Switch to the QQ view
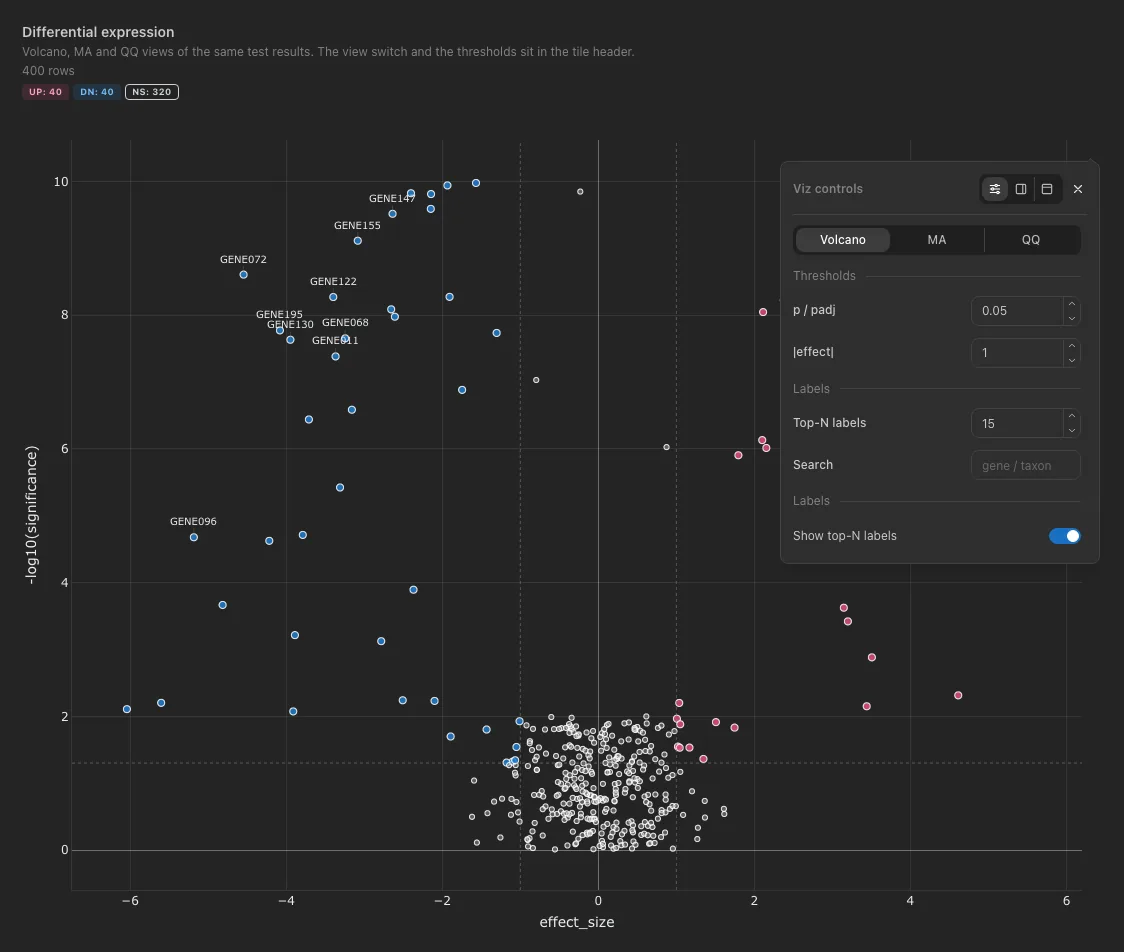 pyautogui.click(x=1030, y=240)
